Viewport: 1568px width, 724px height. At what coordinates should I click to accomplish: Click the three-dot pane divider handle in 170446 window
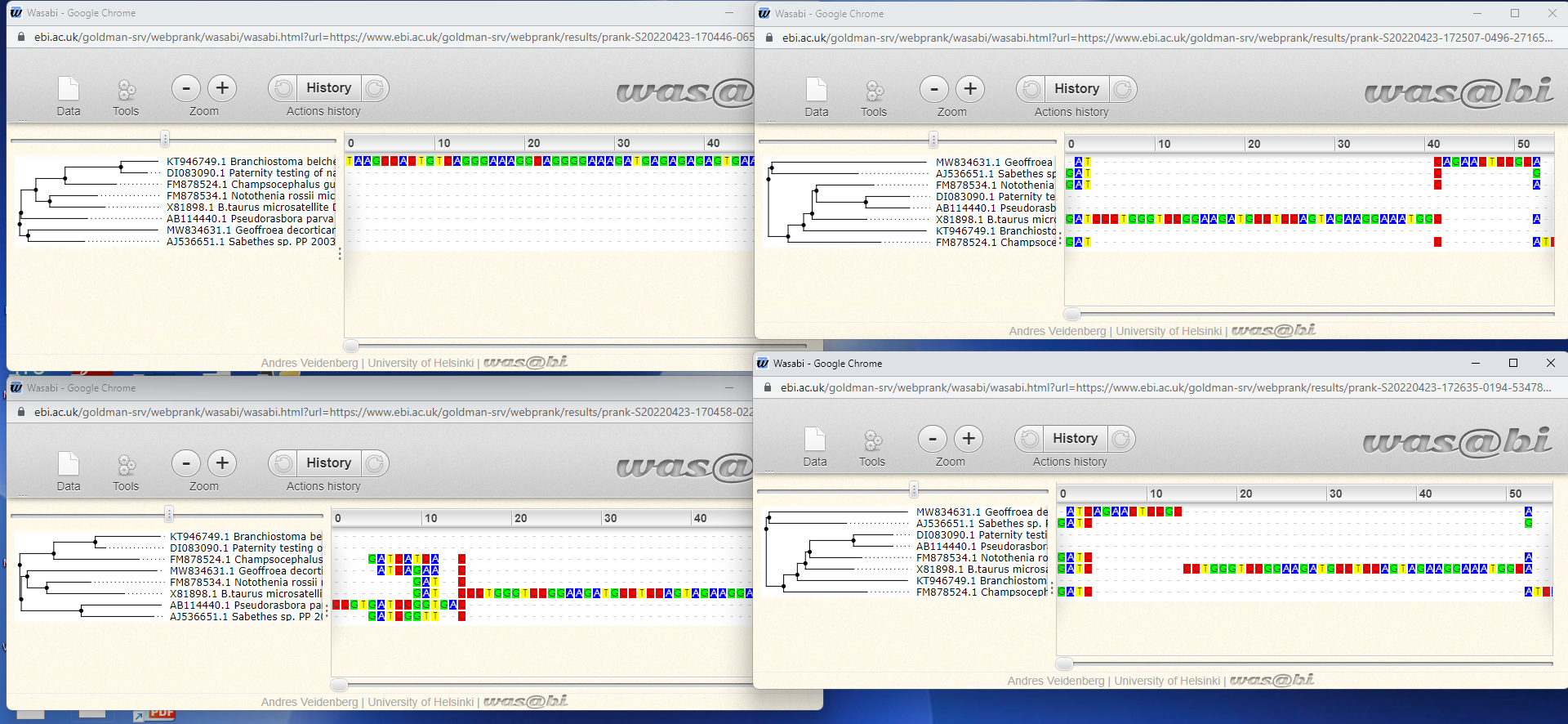pyautogui.click(x=340, y=255)
